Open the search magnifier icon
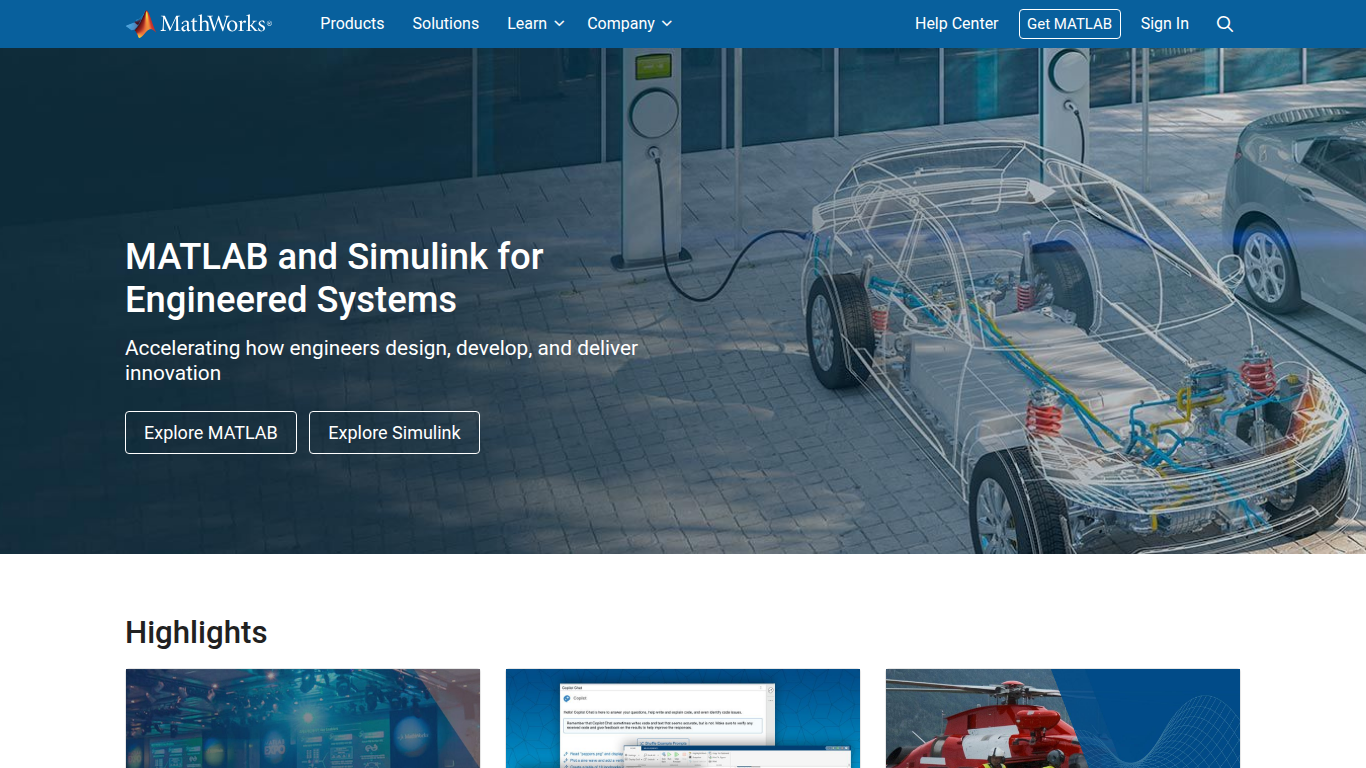The width and height of the screenshot is (1366, 768). (1225, 24)
